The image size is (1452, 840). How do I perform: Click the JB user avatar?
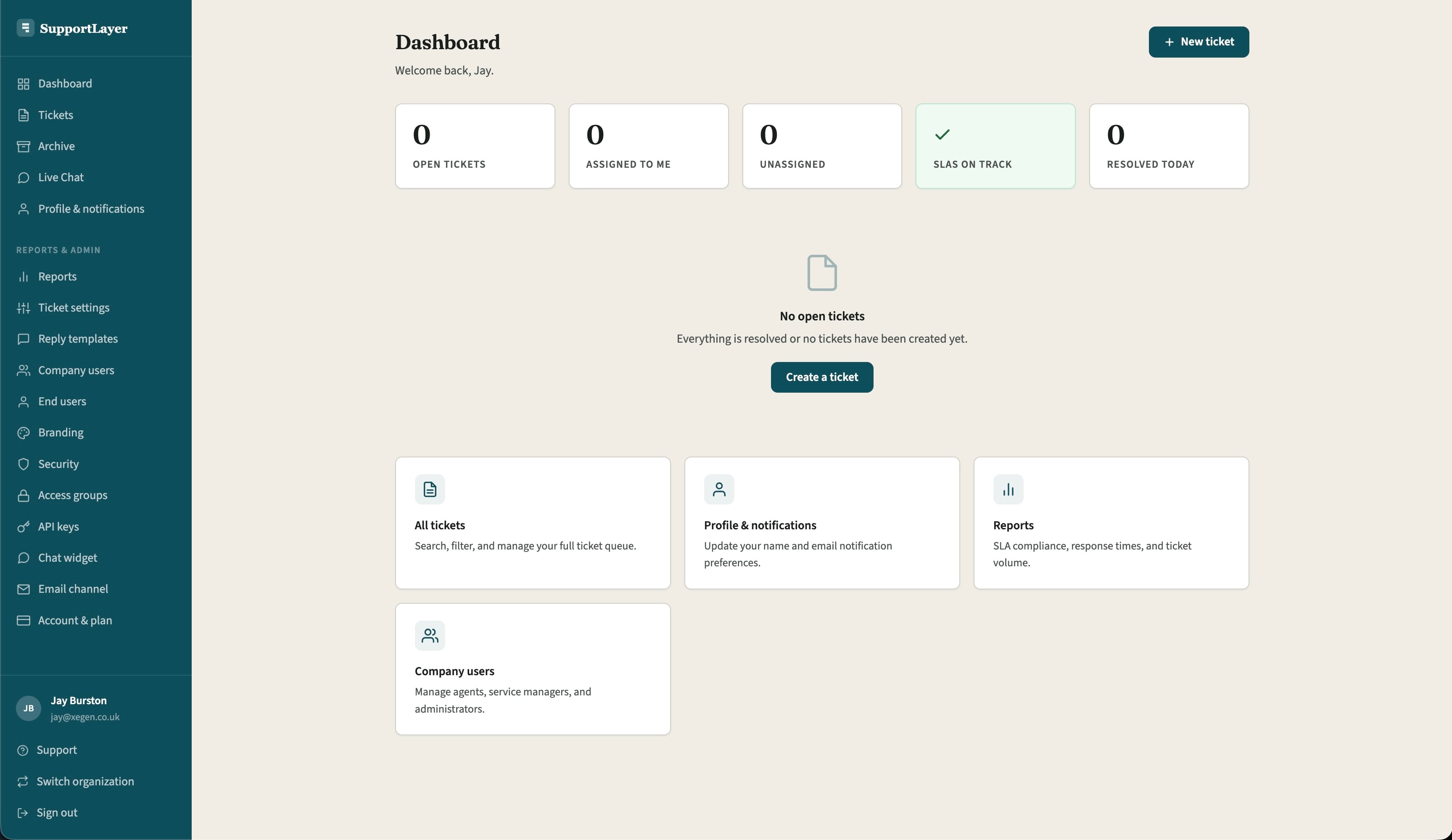[x=28, y=708]
